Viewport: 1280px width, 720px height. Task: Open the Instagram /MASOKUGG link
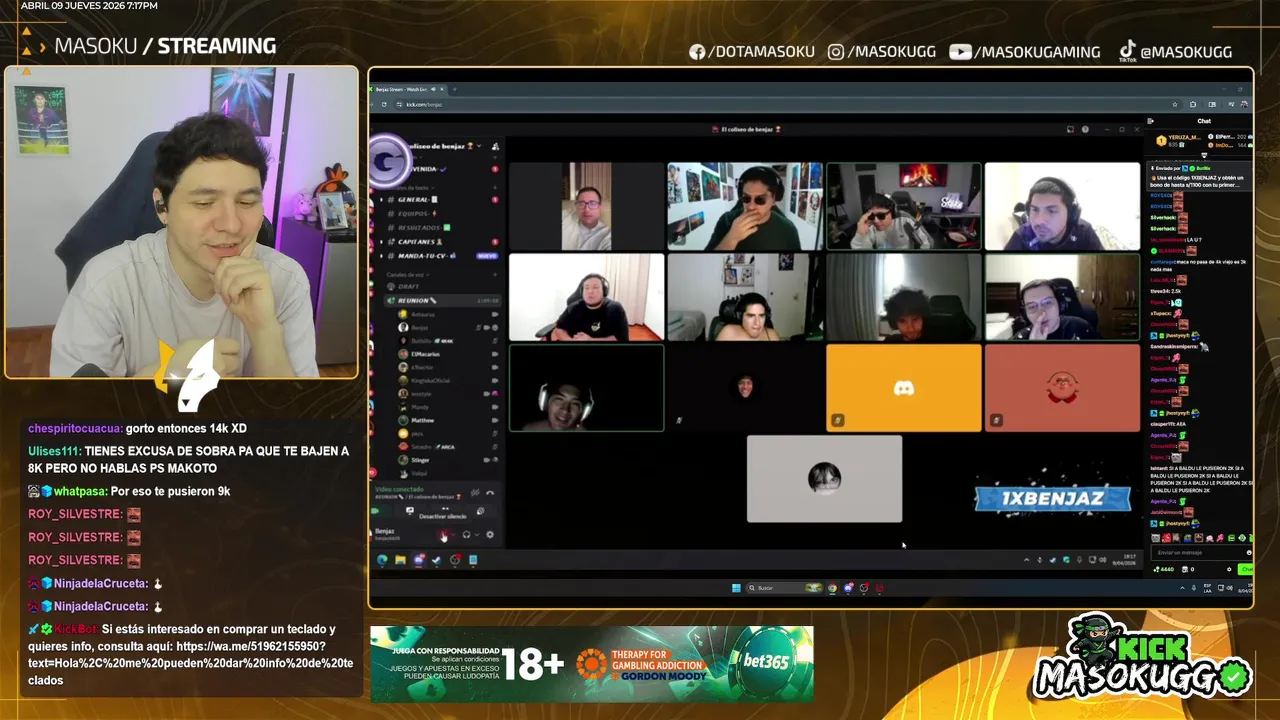[x=882, y=51]
